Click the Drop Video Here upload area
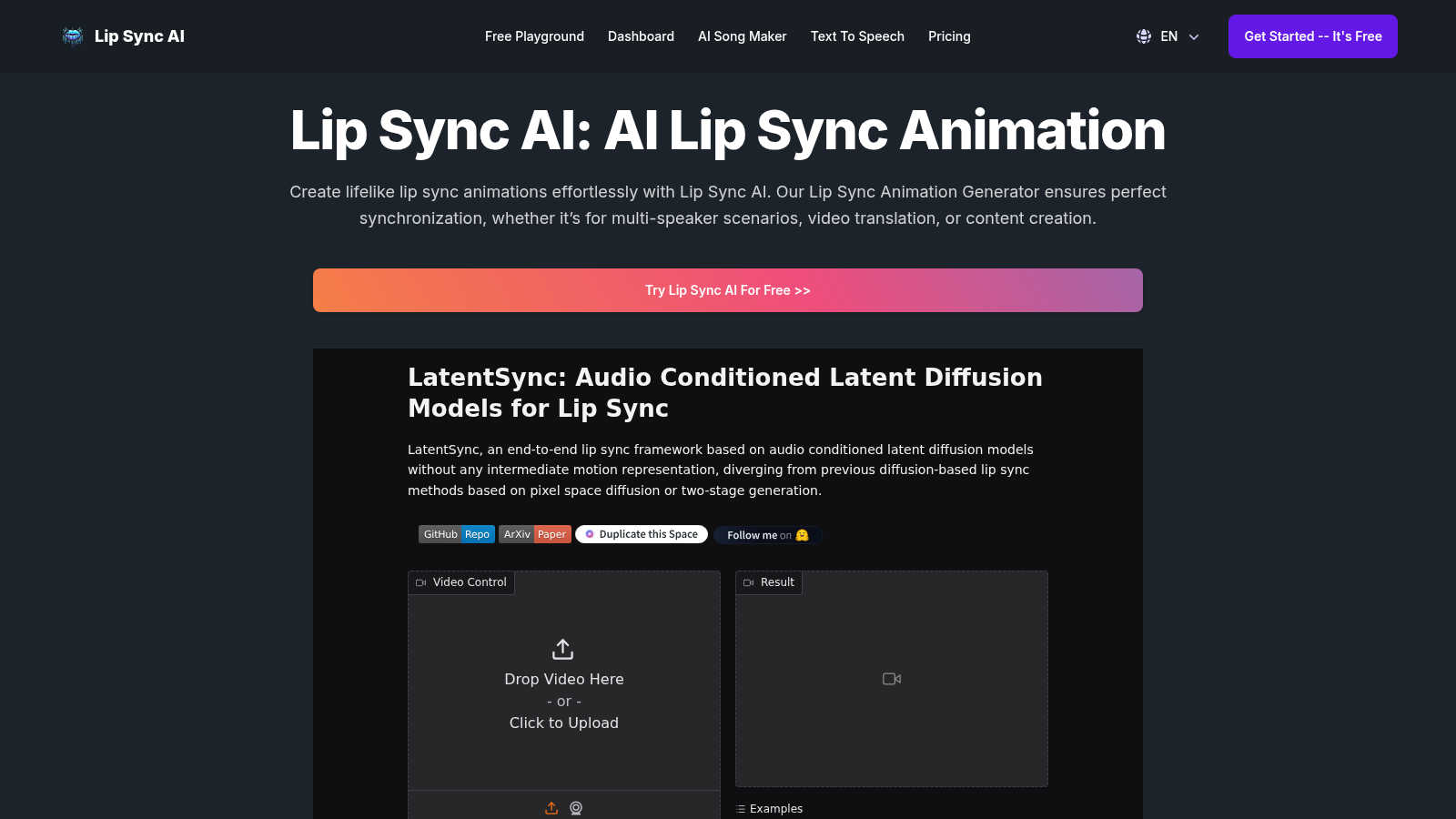 point(564,681)
